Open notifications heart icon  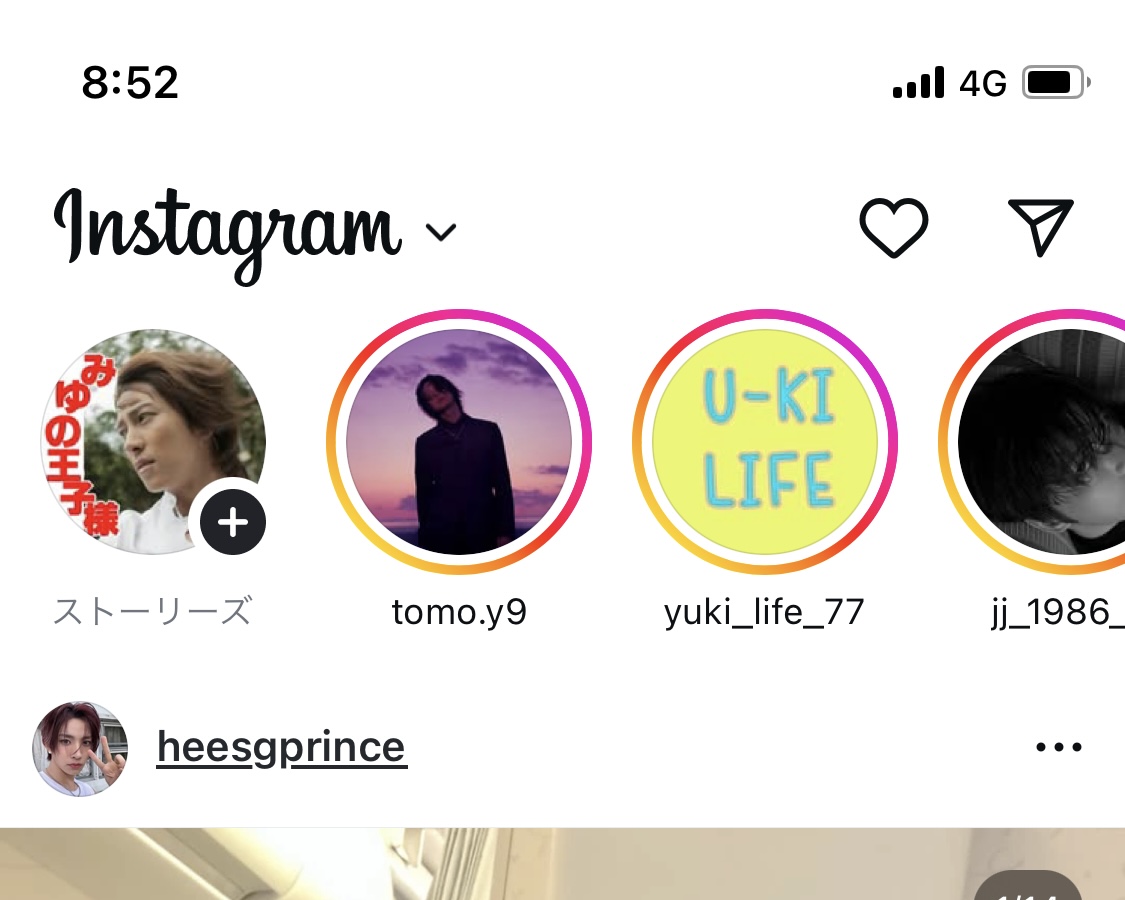pyautogui.click(x=893, y=227)
